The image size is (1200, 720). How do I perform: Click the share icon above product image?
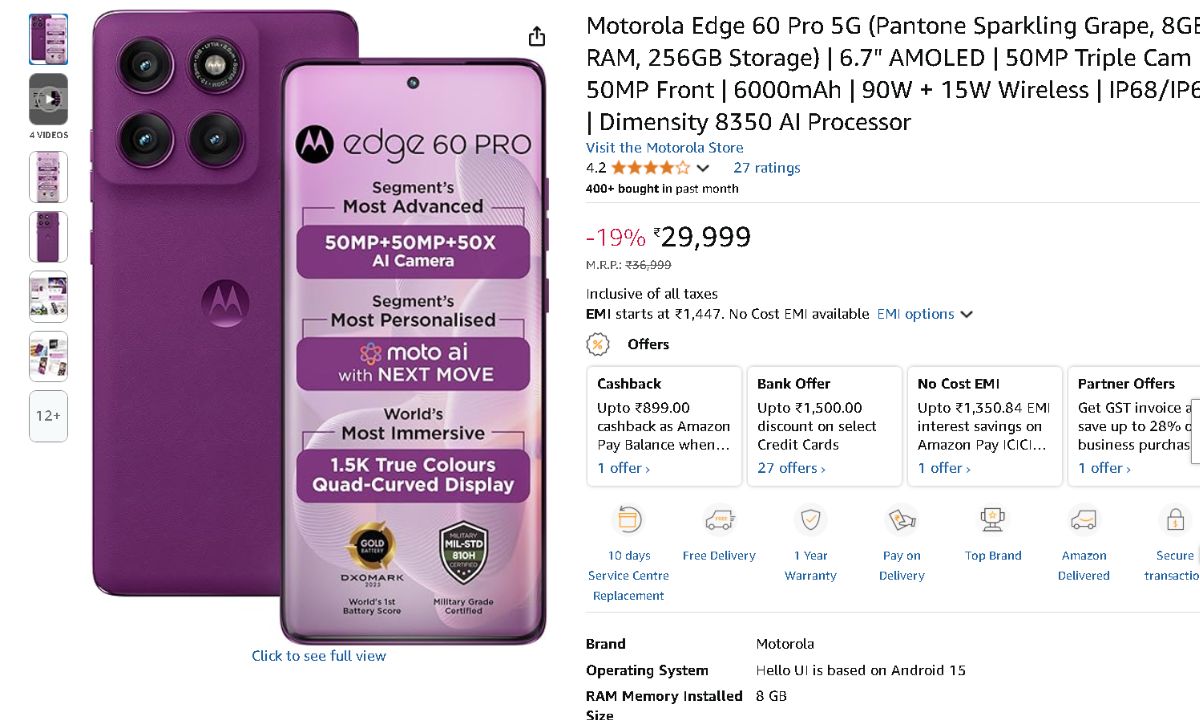(537, 37)
